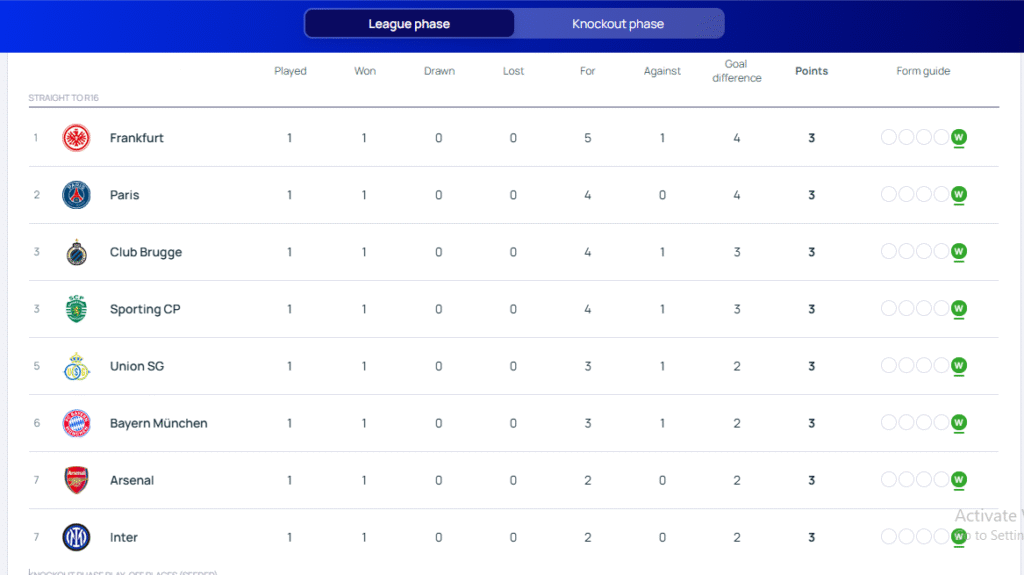Click Sporting CP's first empty form circle
1024x575 pixels.
[x=889, y=309]
